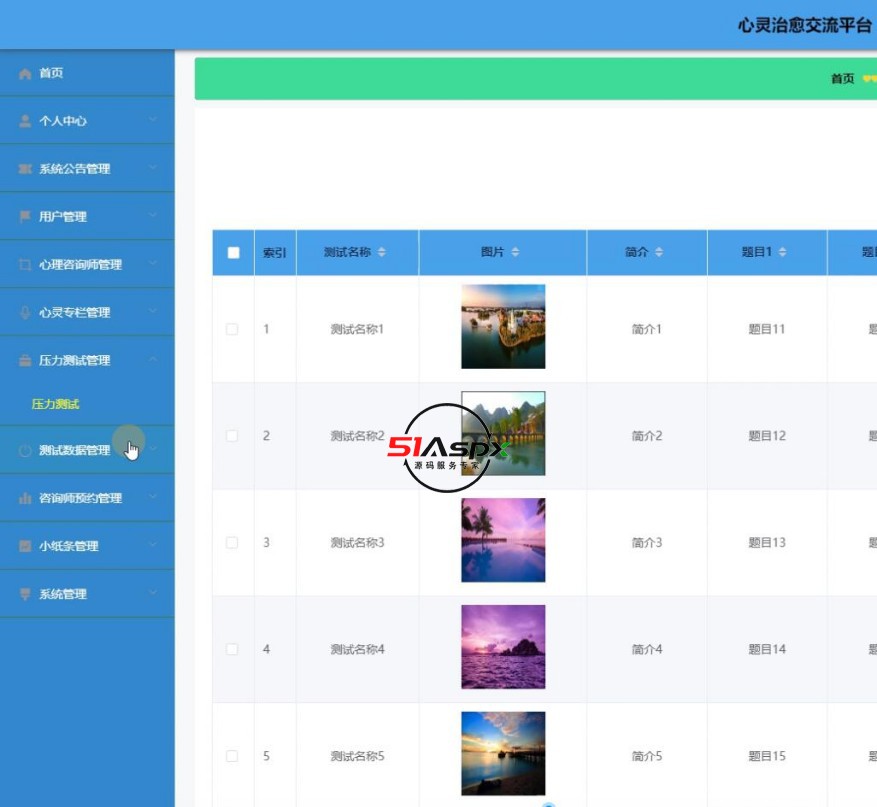Click the 首页 breadcrumb link

click(842, 79)
